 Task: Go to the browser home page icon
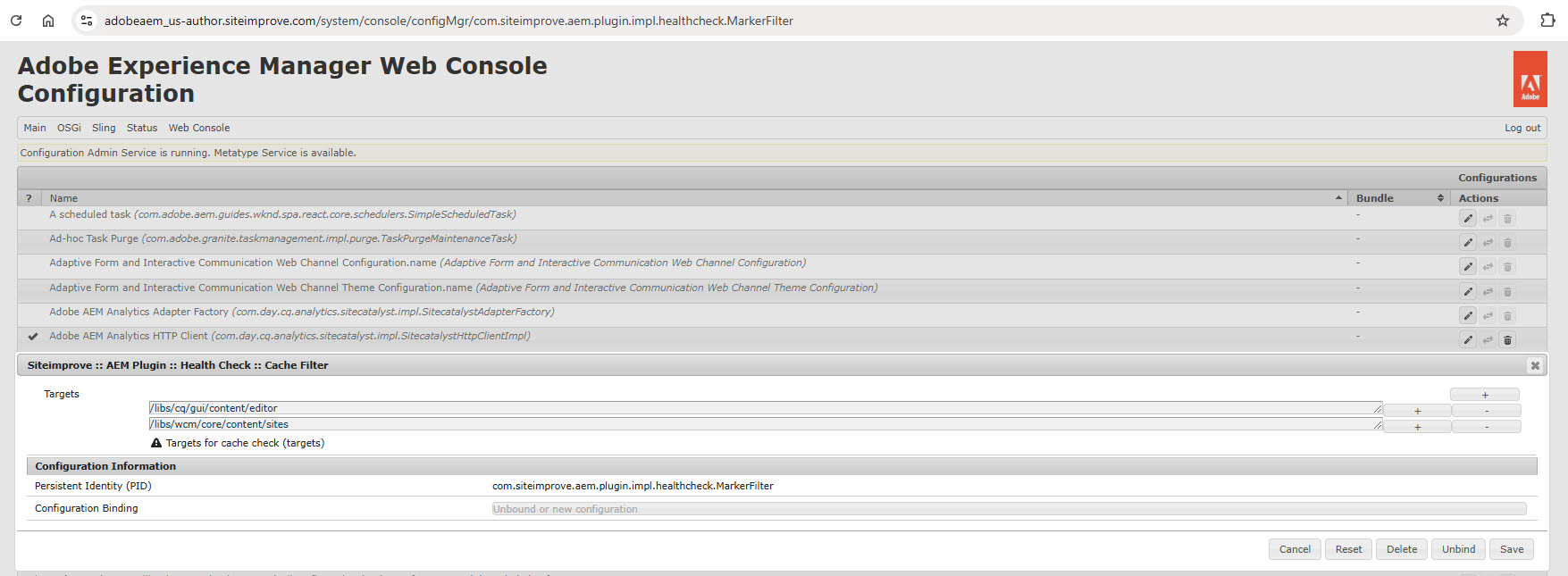click(48, 21)
